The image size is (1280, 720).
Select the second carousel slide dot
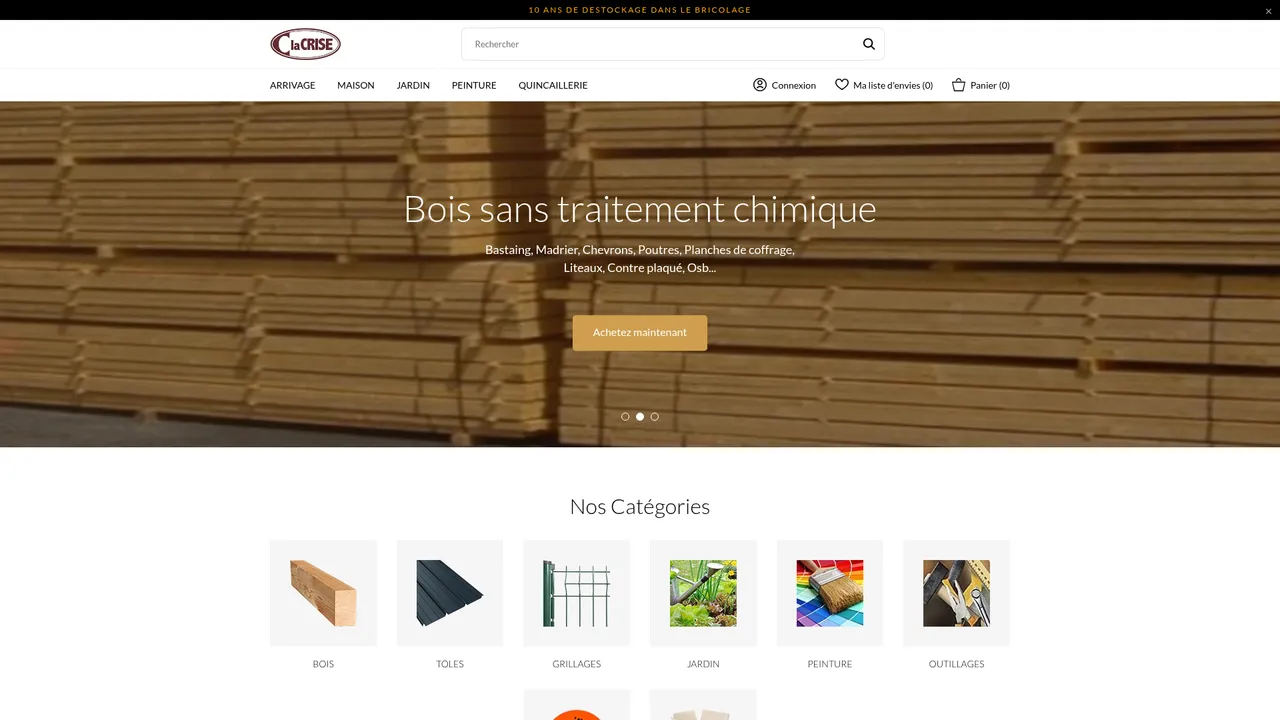(x=640, y=417)
